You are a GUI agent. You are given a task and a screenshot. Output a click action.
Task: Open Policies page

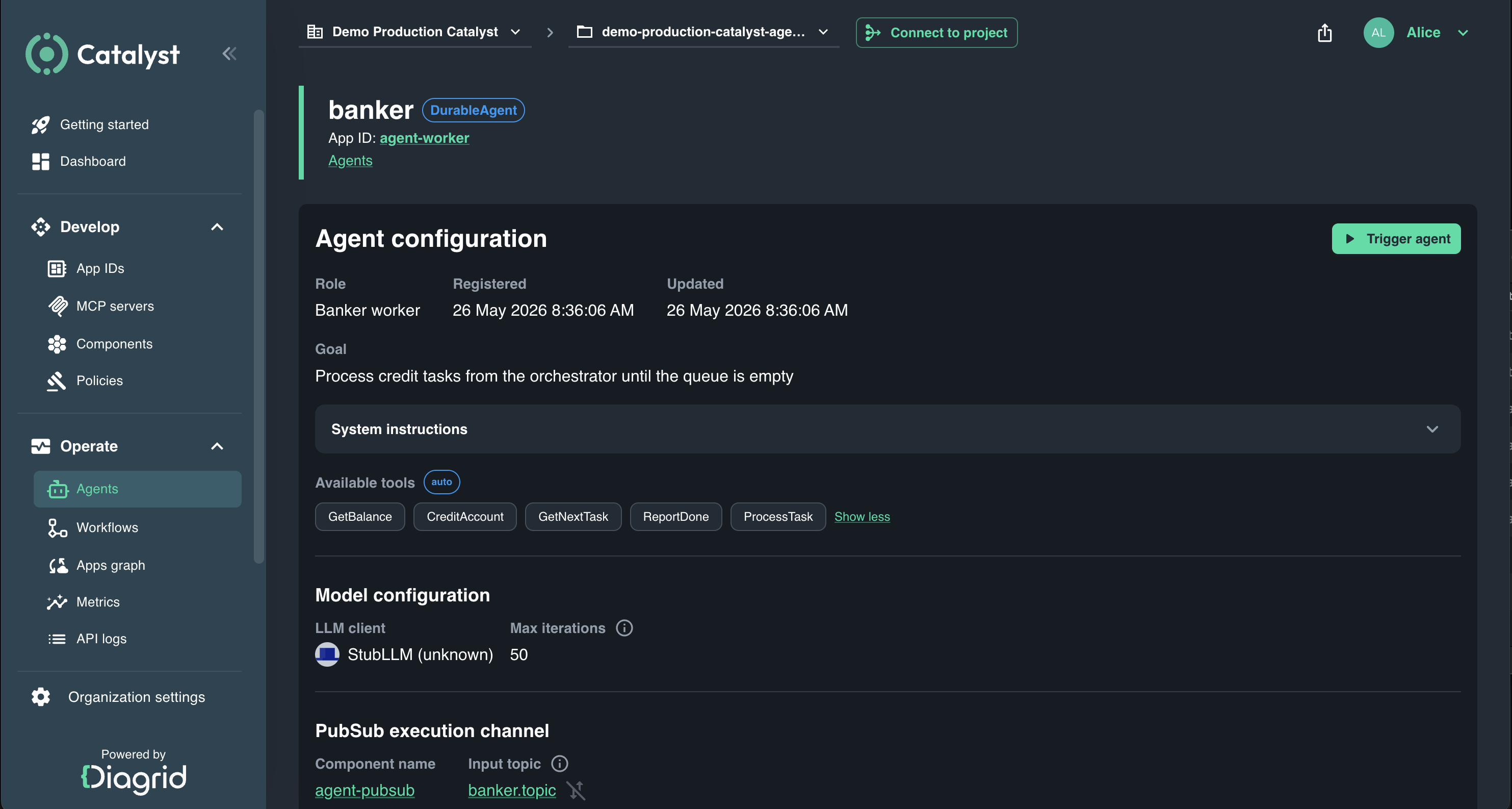pos(100,381)
